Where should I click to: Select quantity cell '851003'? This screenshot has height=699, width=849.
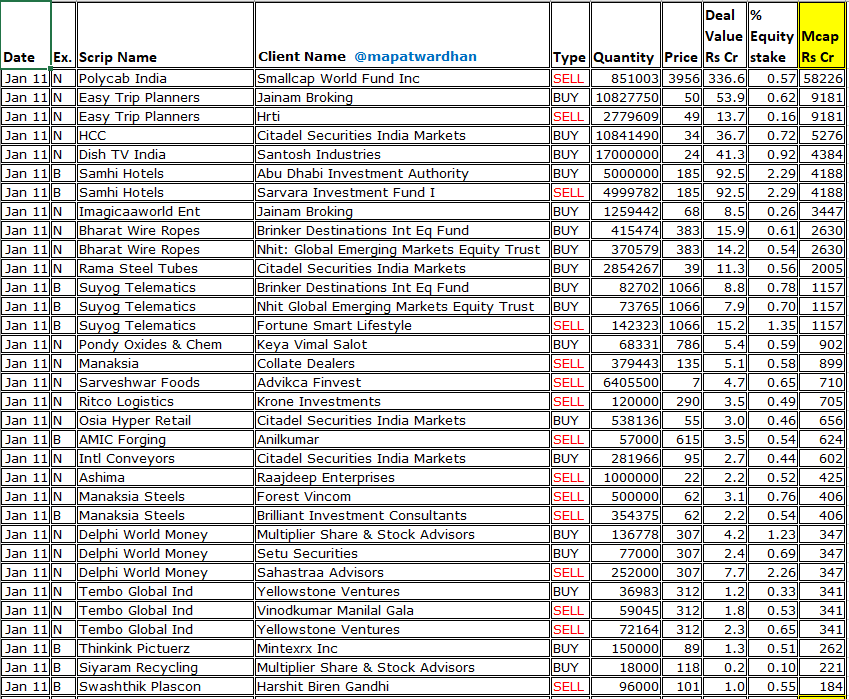tap(625, 79)
